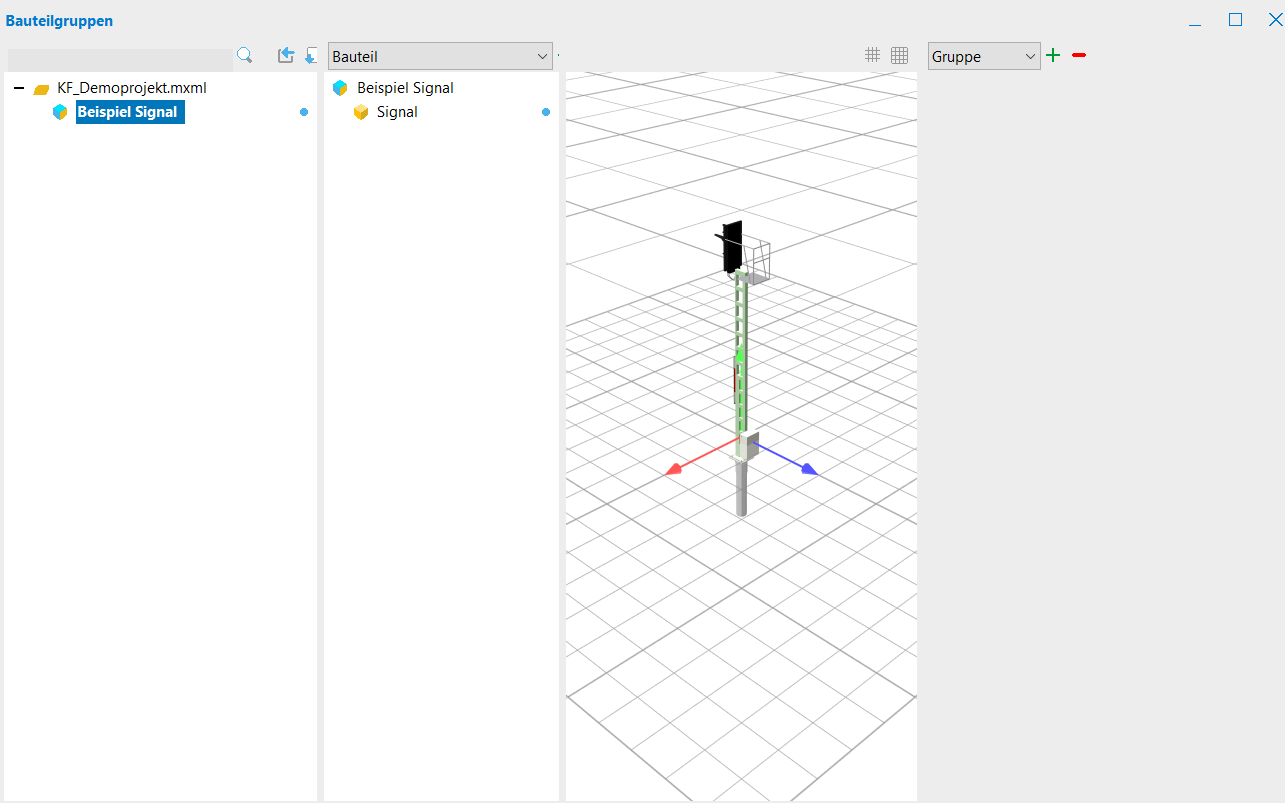Click the yellow cube icon beside Signal
This screenshot has height=803, width=1285.
(x=361, y=112)
